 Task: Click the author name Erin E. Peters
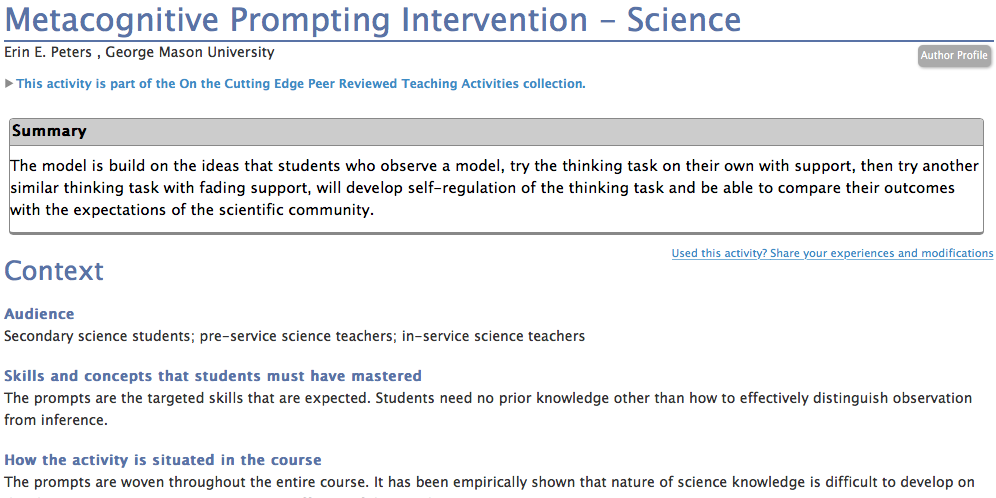tap(48, 52)
